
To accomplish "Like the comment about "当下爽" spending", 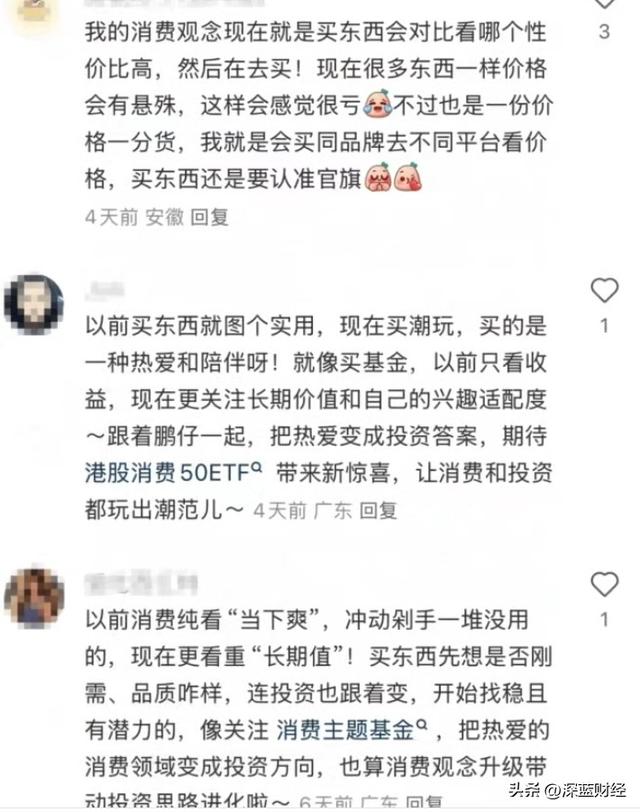I will click(604, 584).
